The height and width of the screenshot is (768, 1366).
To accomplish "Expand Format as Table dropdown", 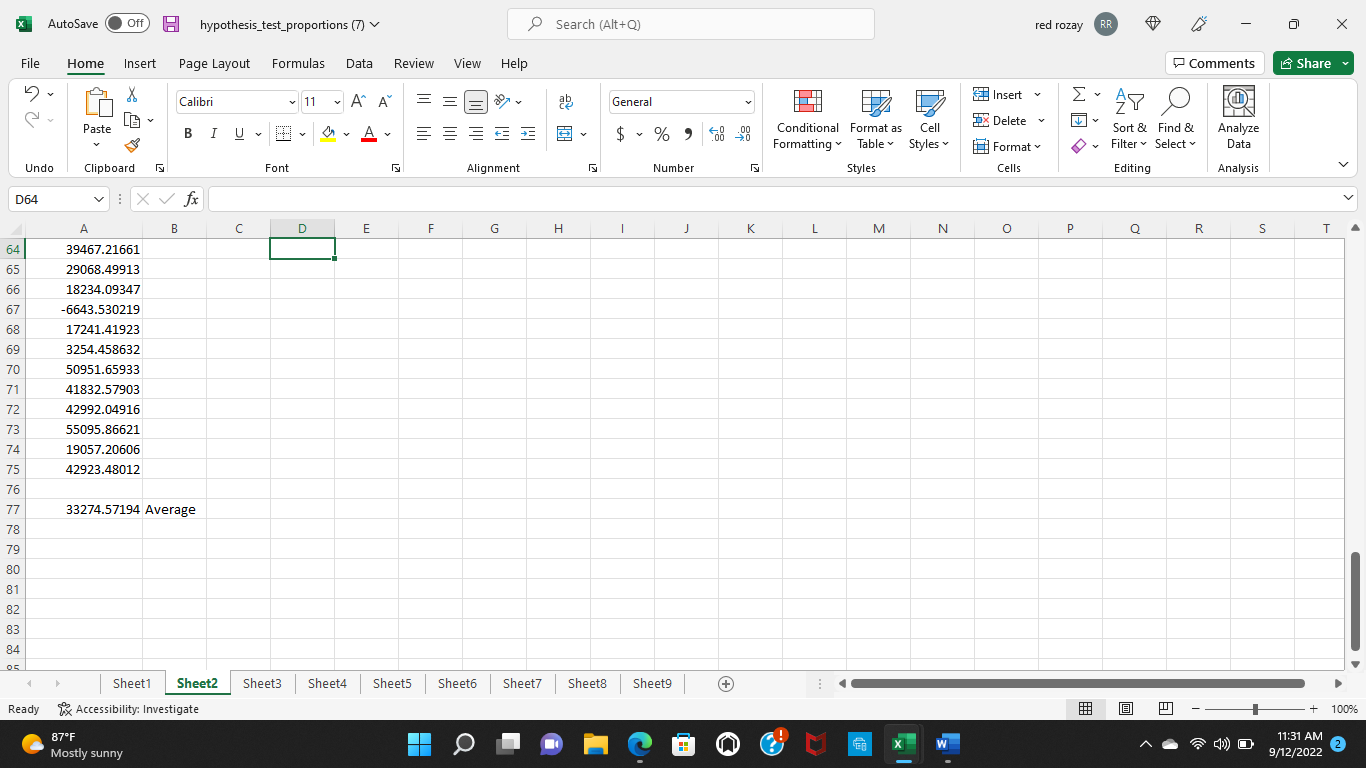I will click(876, 119).
